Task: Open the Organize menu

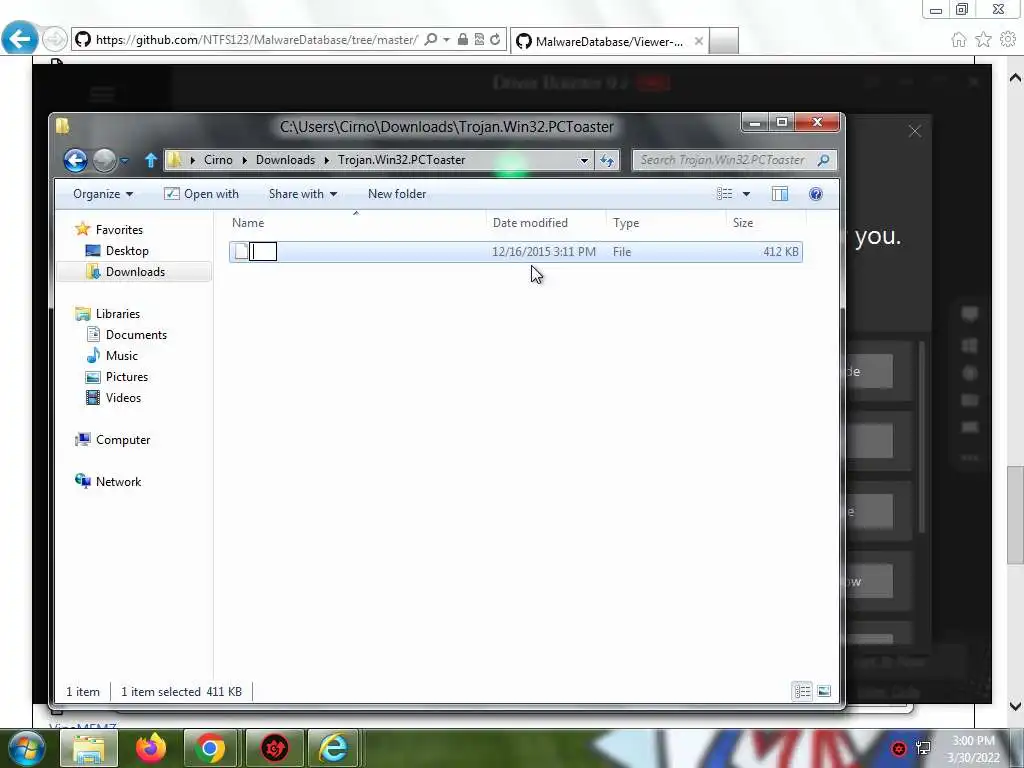Action: coord(103,194)
